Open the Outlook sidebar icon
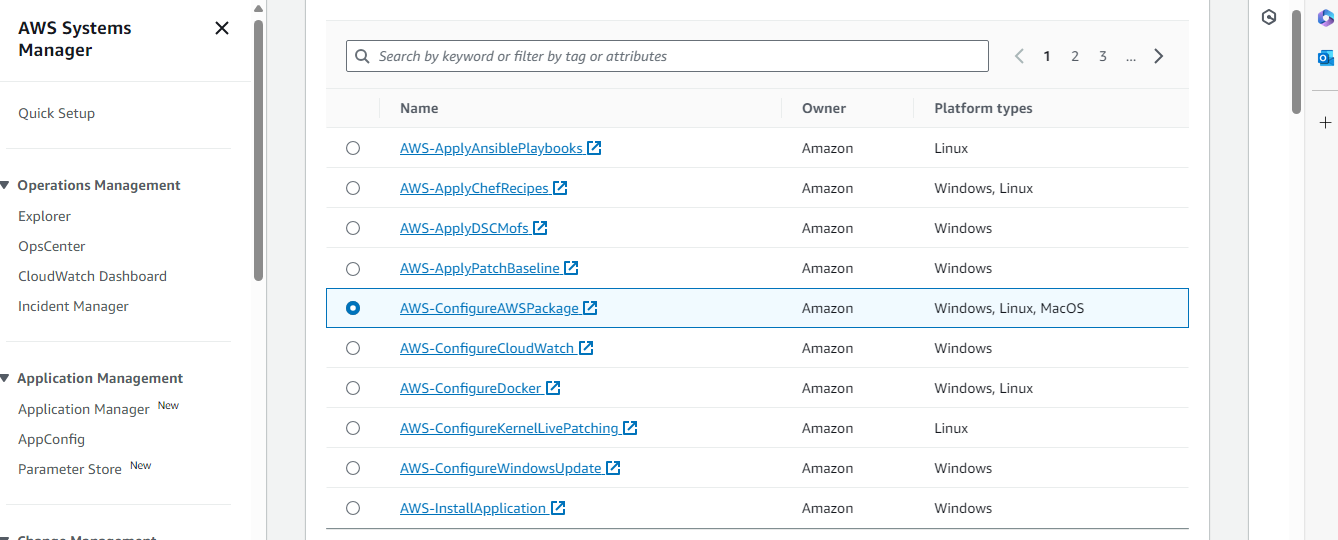 pos(1326,58)
